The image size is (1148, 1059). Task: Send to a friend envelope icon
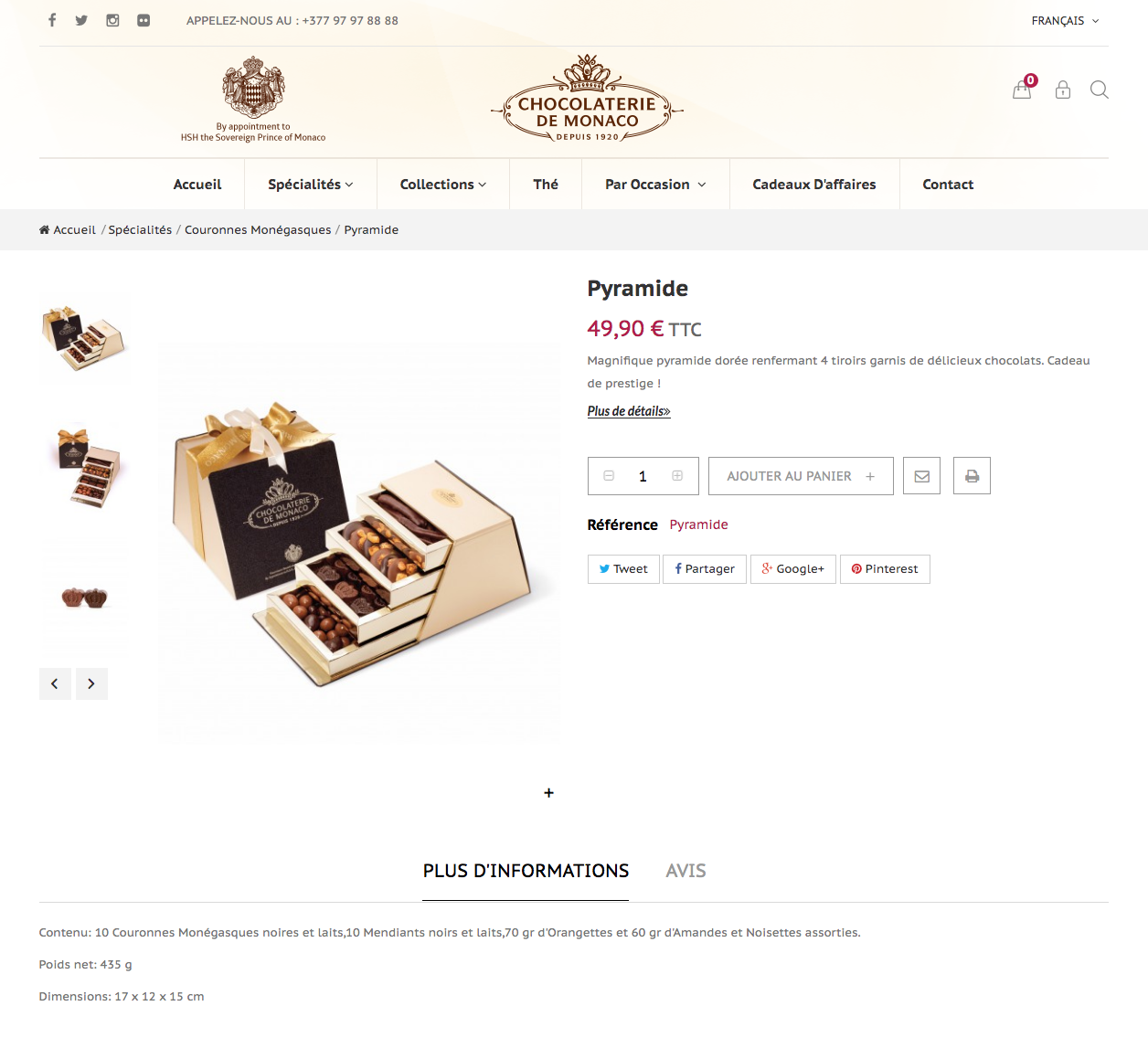(x=921, y=476)
